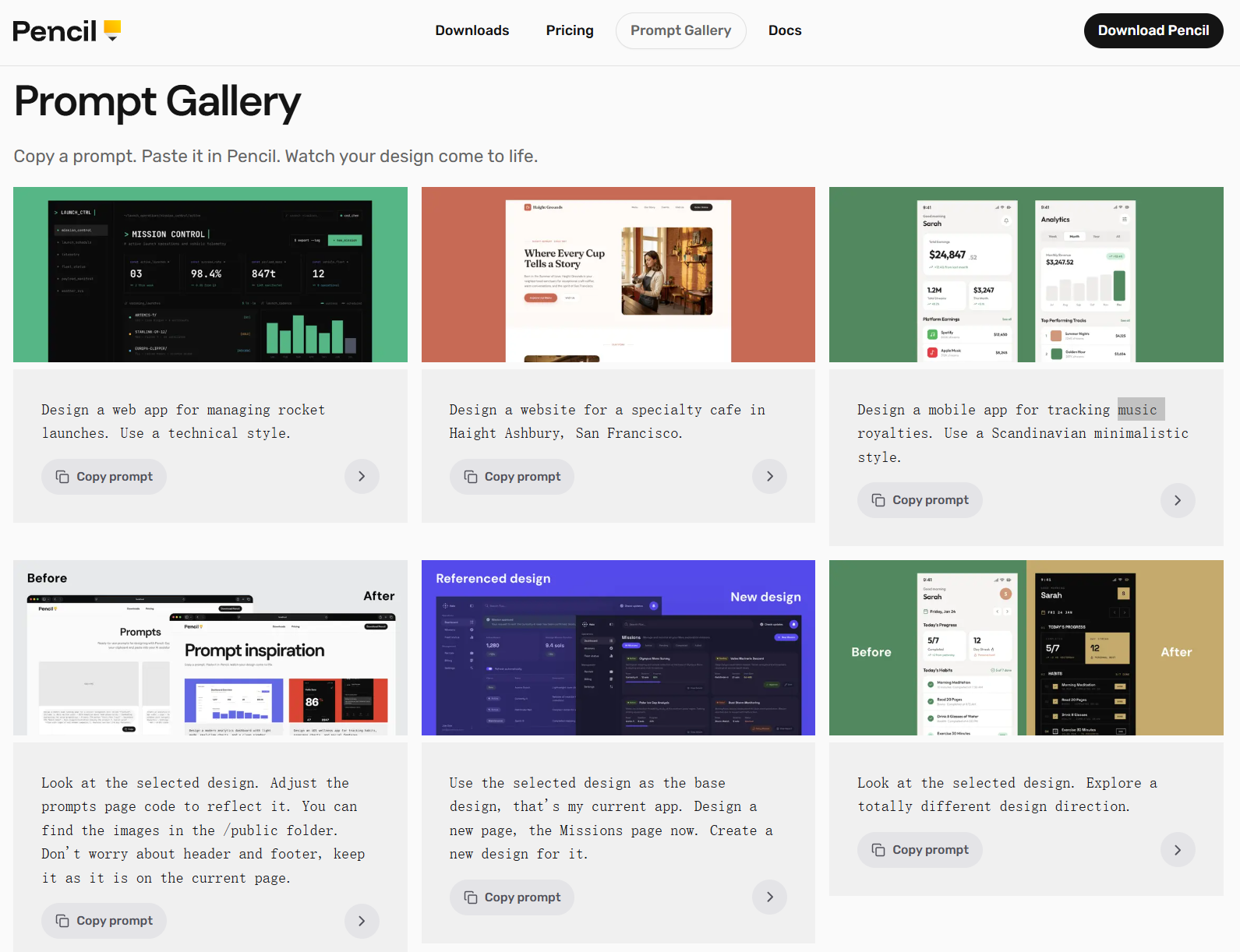Select the Prompt Gallery tab

(x=680, y=30)
